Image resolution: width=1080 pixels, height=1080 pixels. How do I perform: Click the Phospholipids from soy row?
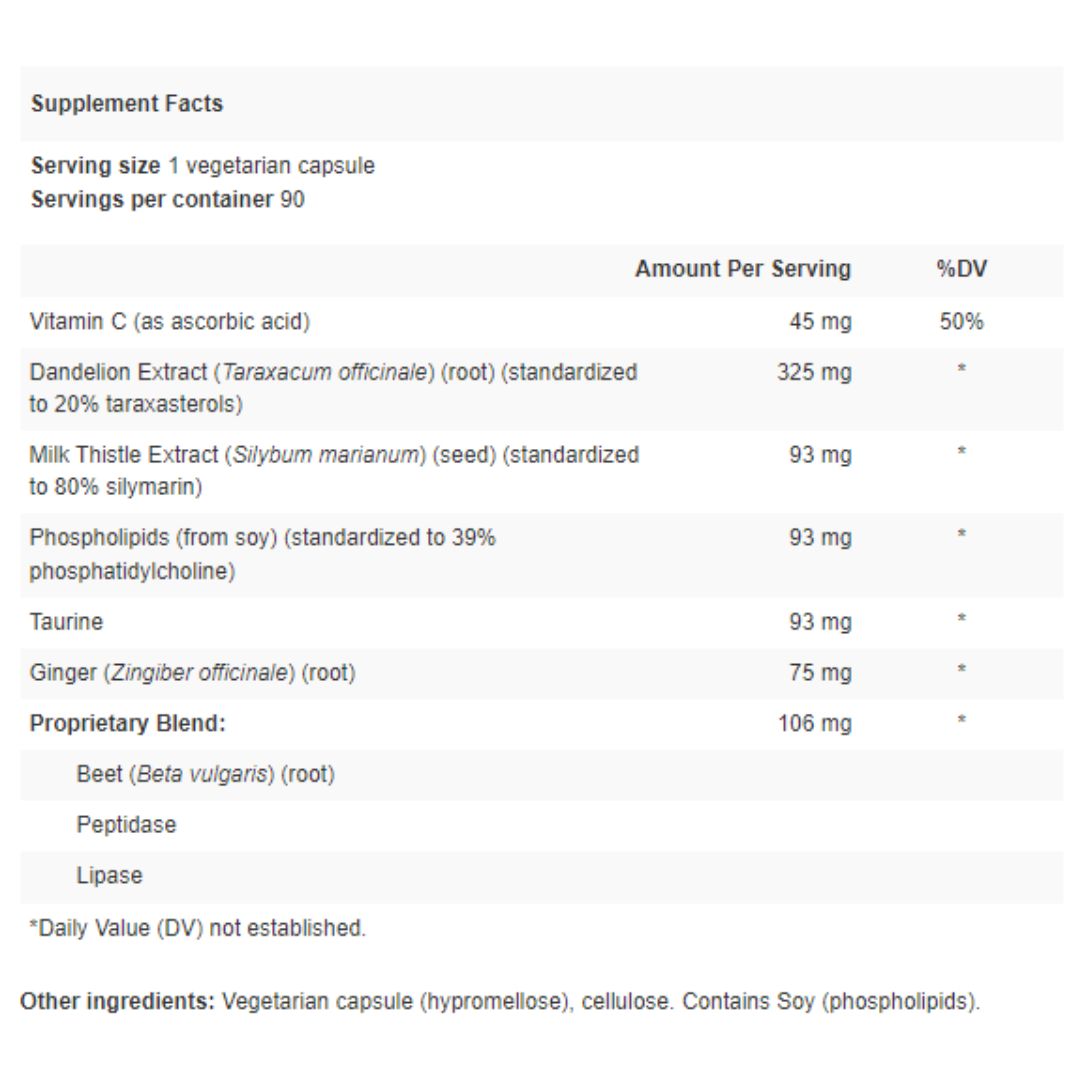click(x=541, y=554)
